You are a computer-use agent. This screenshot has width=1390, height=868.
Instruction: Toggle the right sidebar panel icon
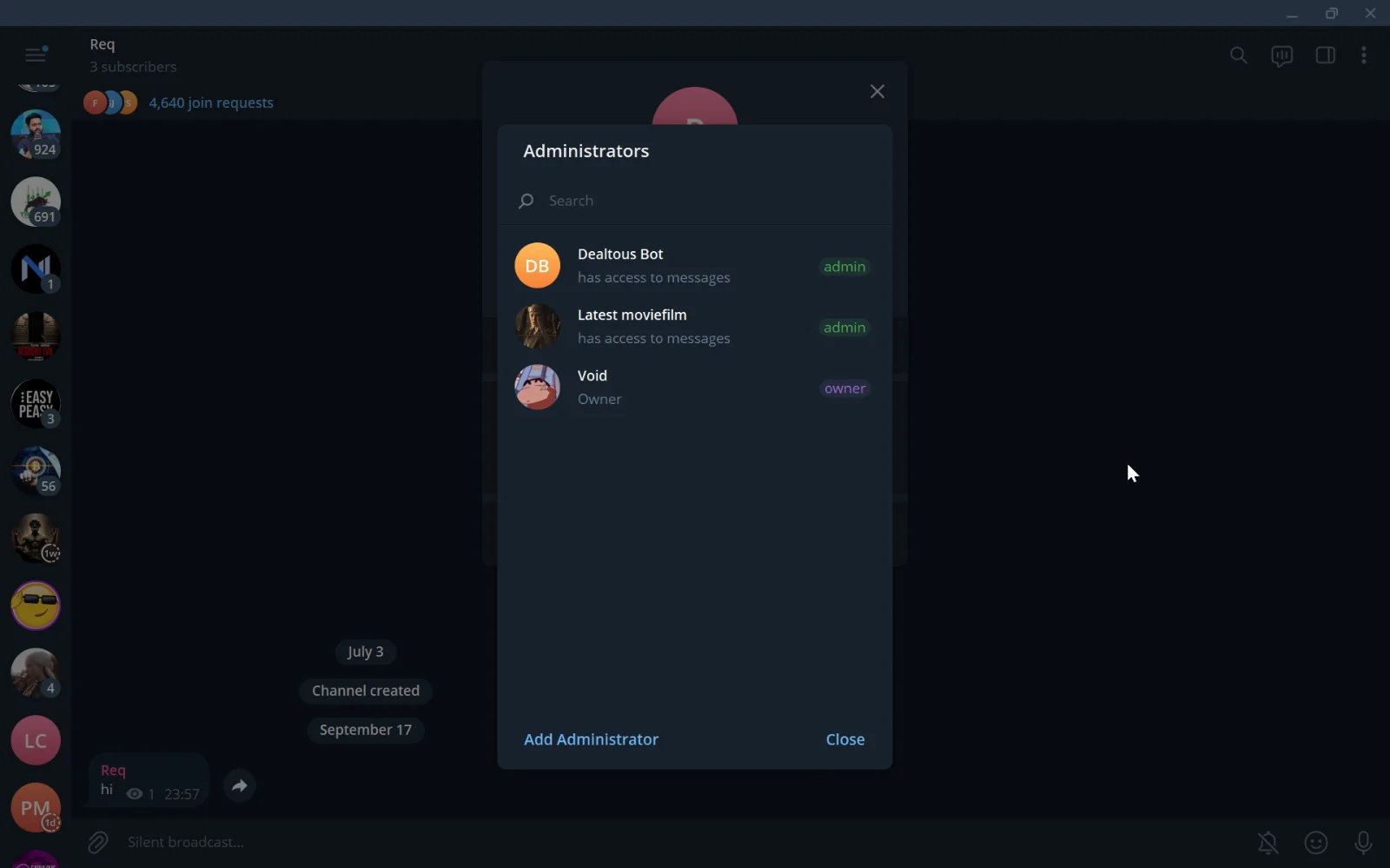[x=1326, y=56]
